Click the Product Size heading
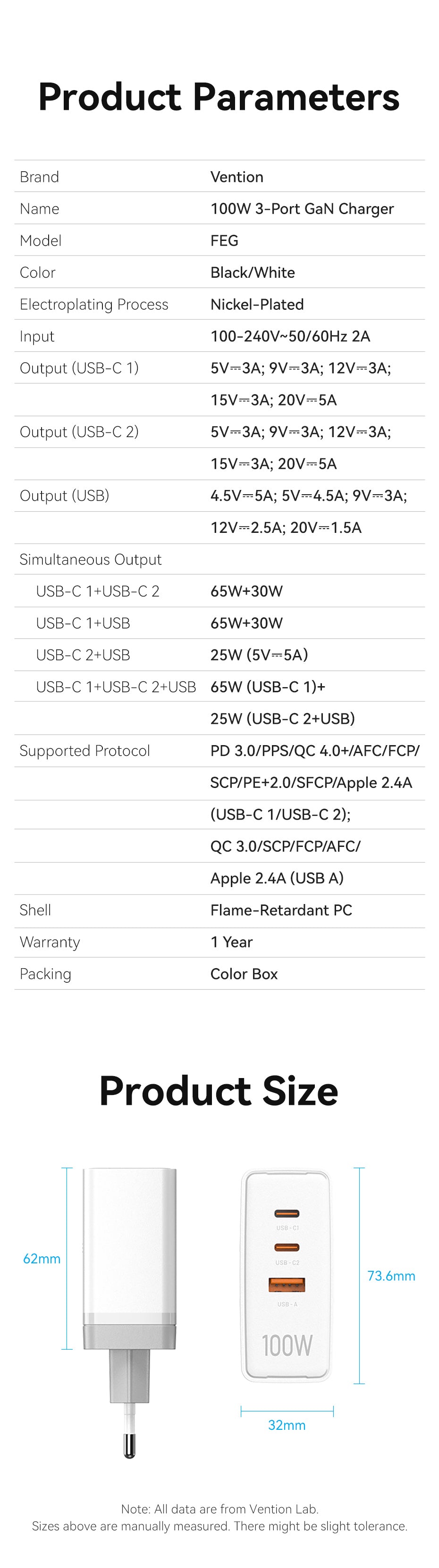Image resolution: width=439 pixels, height=1568 pixels. 219,1090
